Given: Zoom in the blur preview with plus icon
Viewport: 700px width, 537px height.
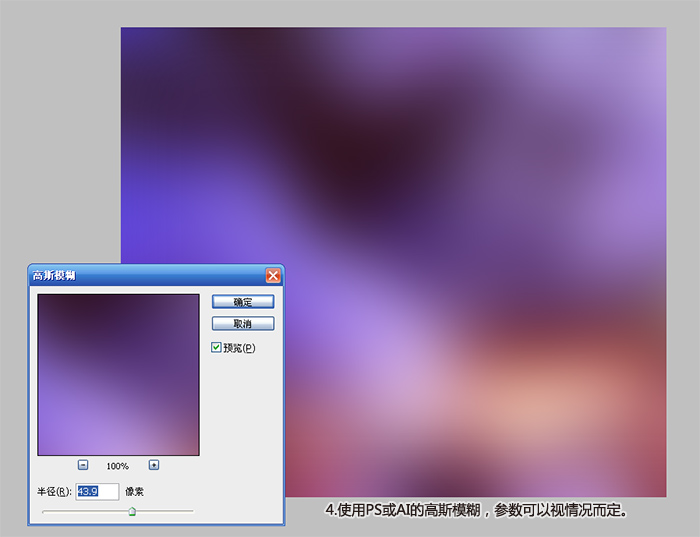Looking at the screenshot, I should (154, 465).
